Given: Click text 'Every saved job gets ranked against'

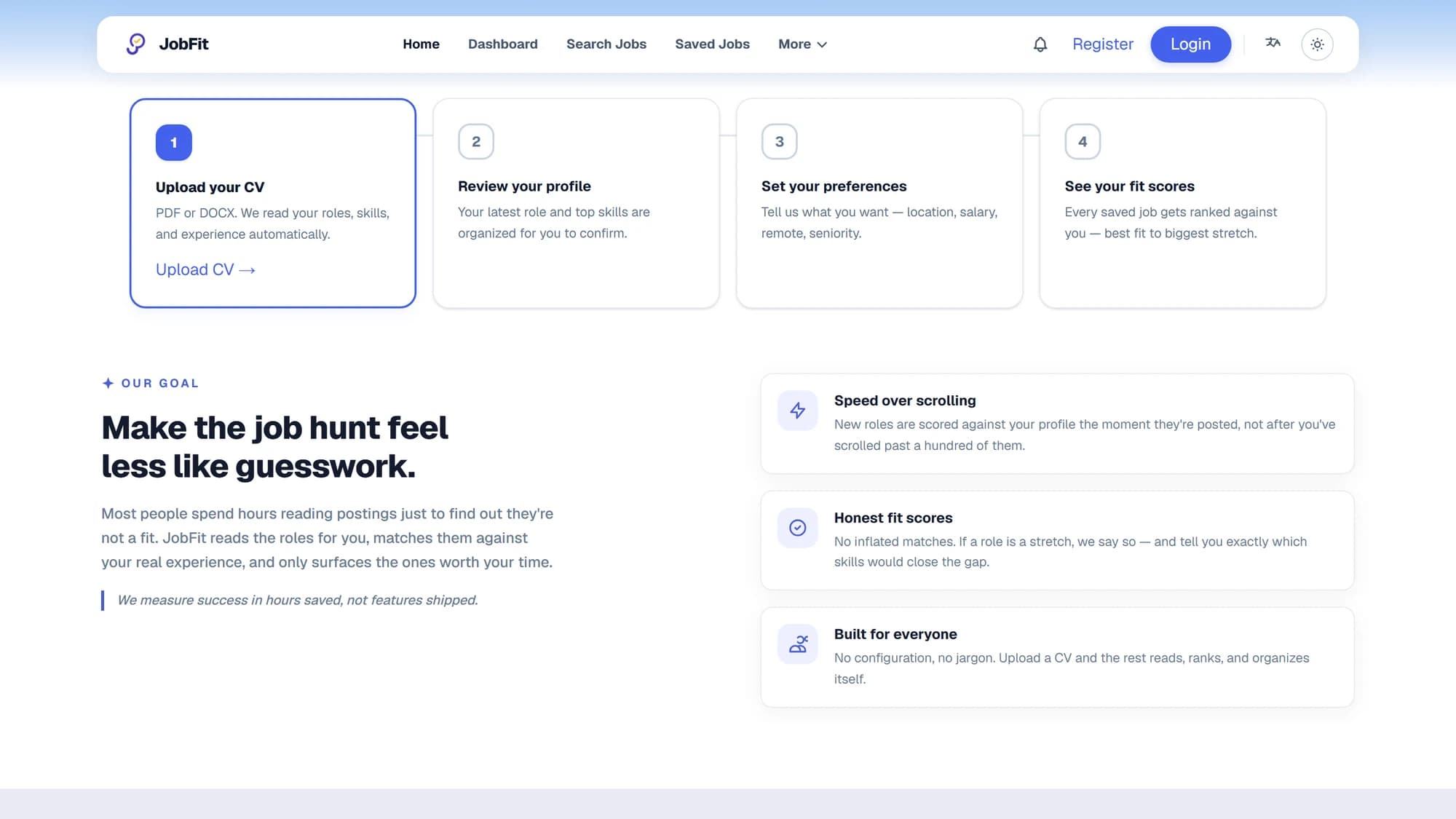Looking at the screenshot, I should tap(1171, 223).
